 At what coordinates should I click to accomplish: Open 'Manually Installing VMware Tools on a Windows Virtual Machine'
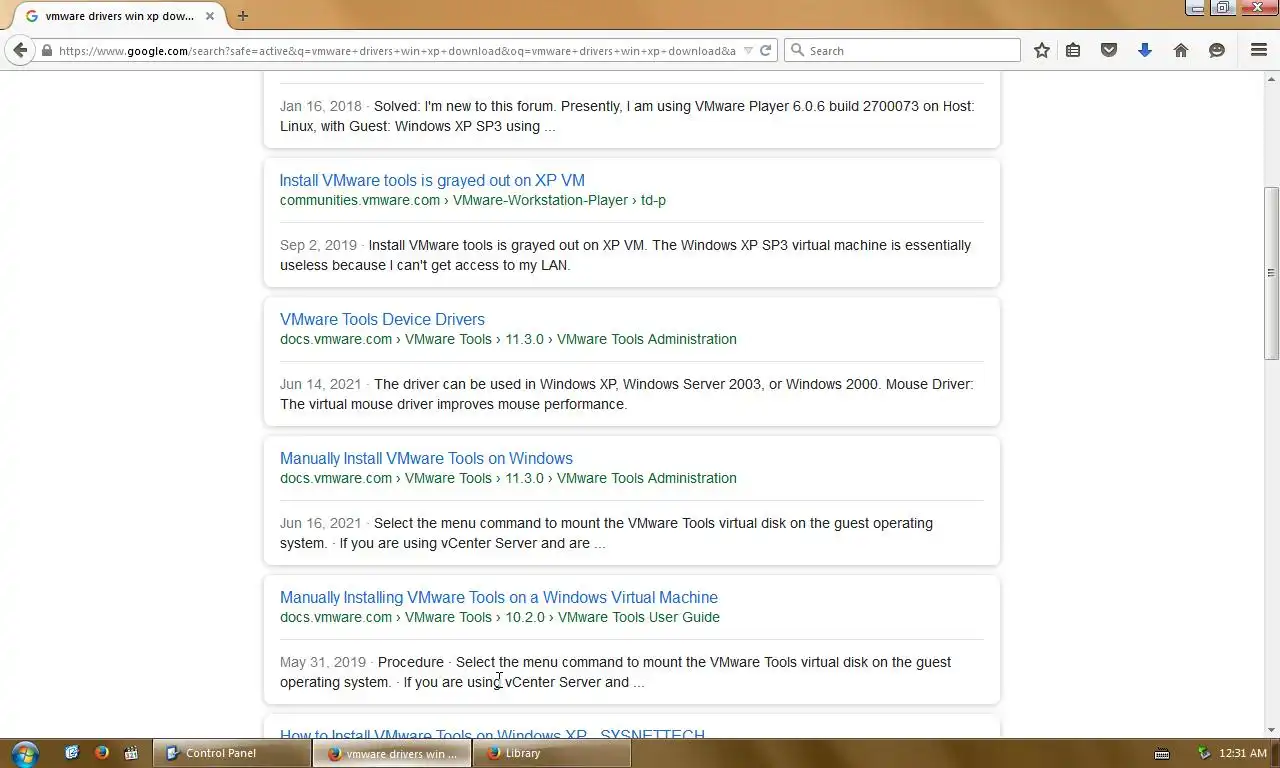[499, 597]
